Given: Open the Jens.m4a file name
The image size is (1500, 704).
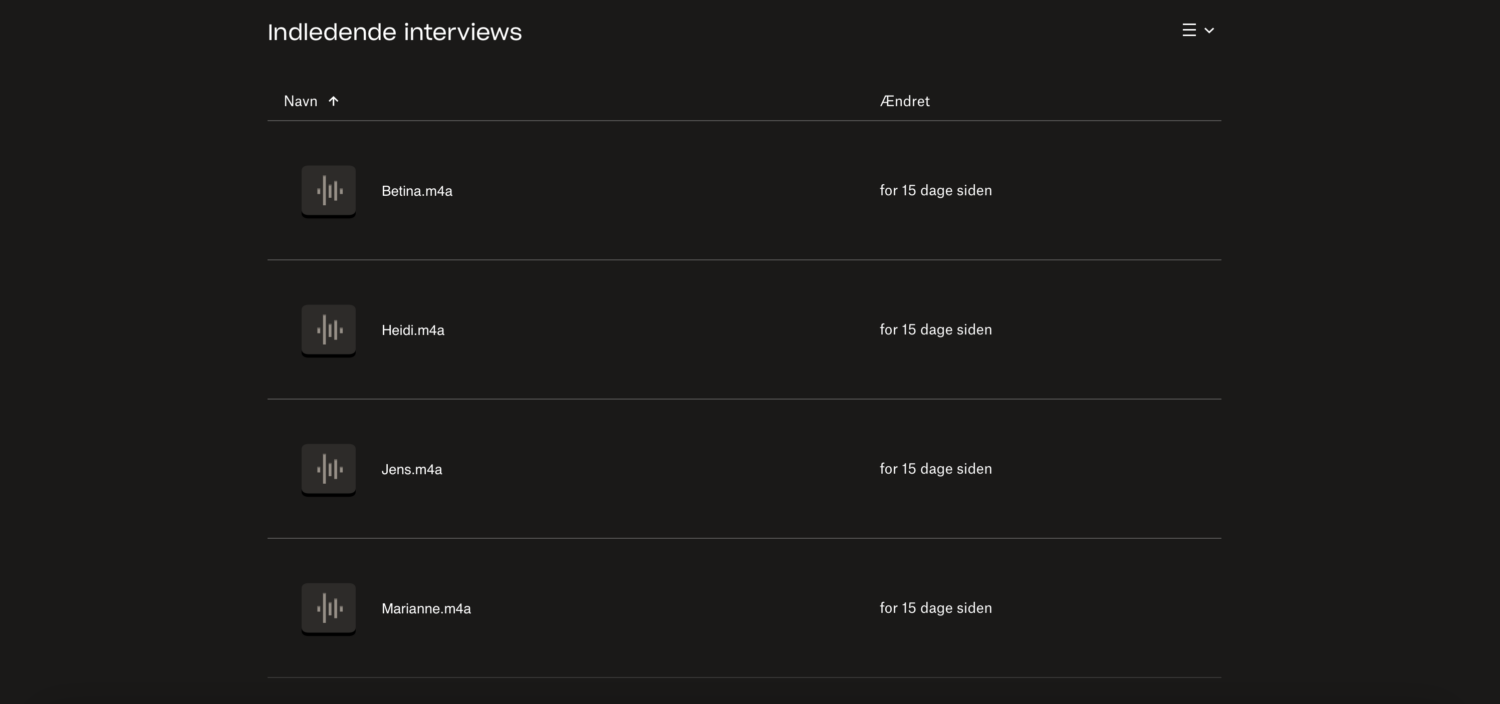Looking at the screenshot, I should coord(412,469).
